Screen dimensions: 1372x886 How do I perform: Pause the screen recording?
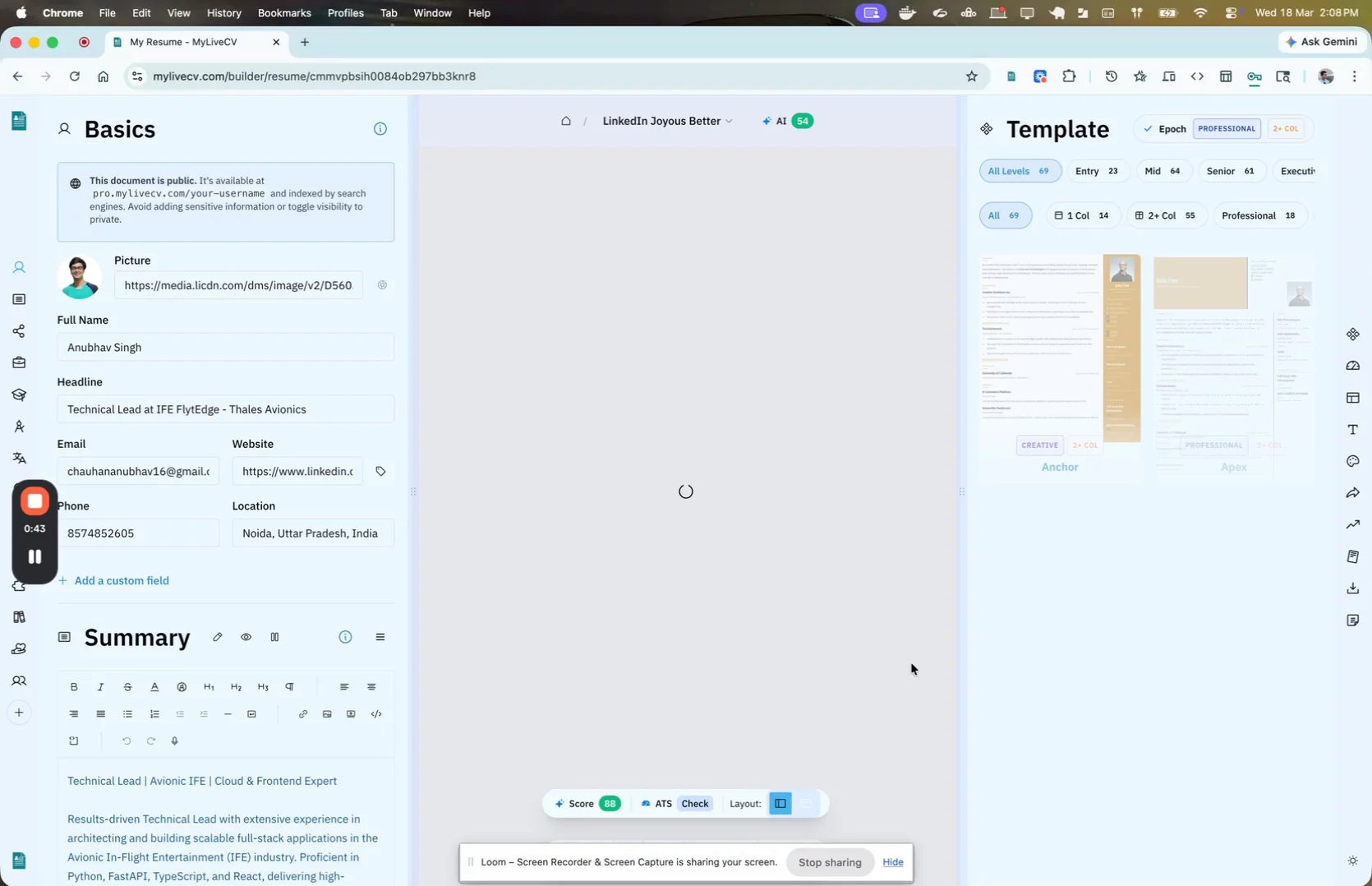pyautogui.click(x=35, y=556)
